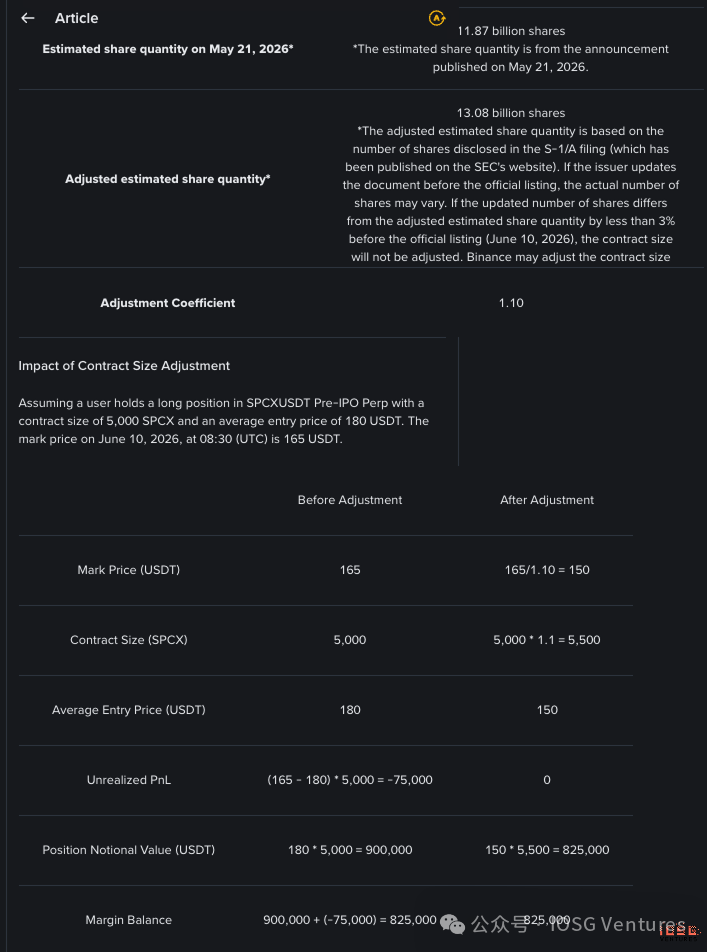Click the Average Entry Price (USDT) label
This screenshot has height=952, width=707.
(x=129, y=710)
